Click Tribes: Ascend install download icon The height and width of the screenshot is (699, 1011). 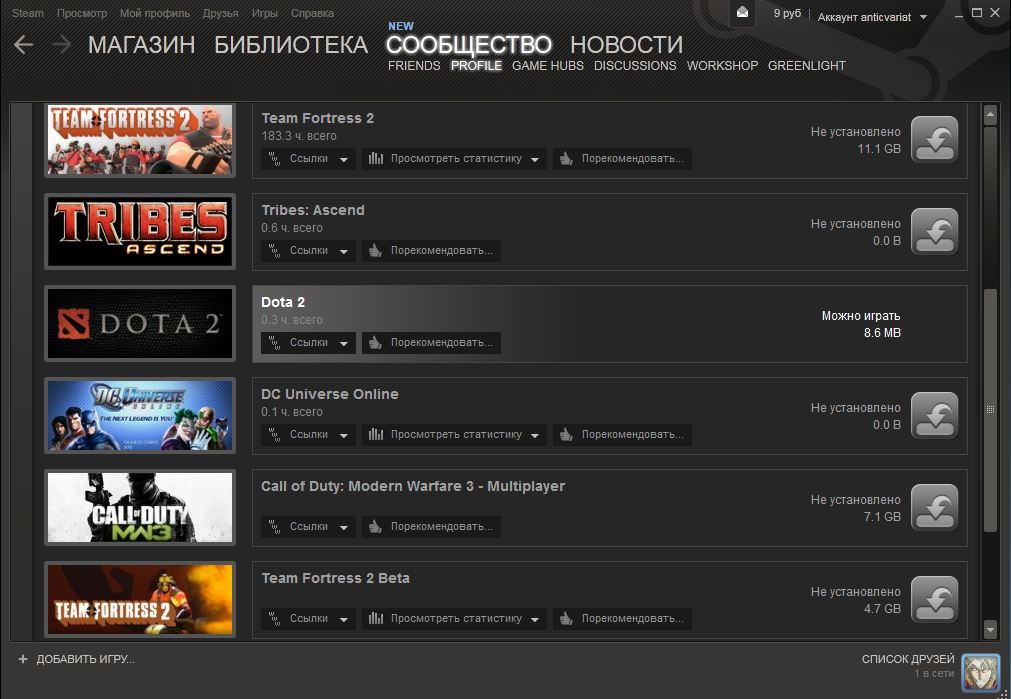(934, 231)
